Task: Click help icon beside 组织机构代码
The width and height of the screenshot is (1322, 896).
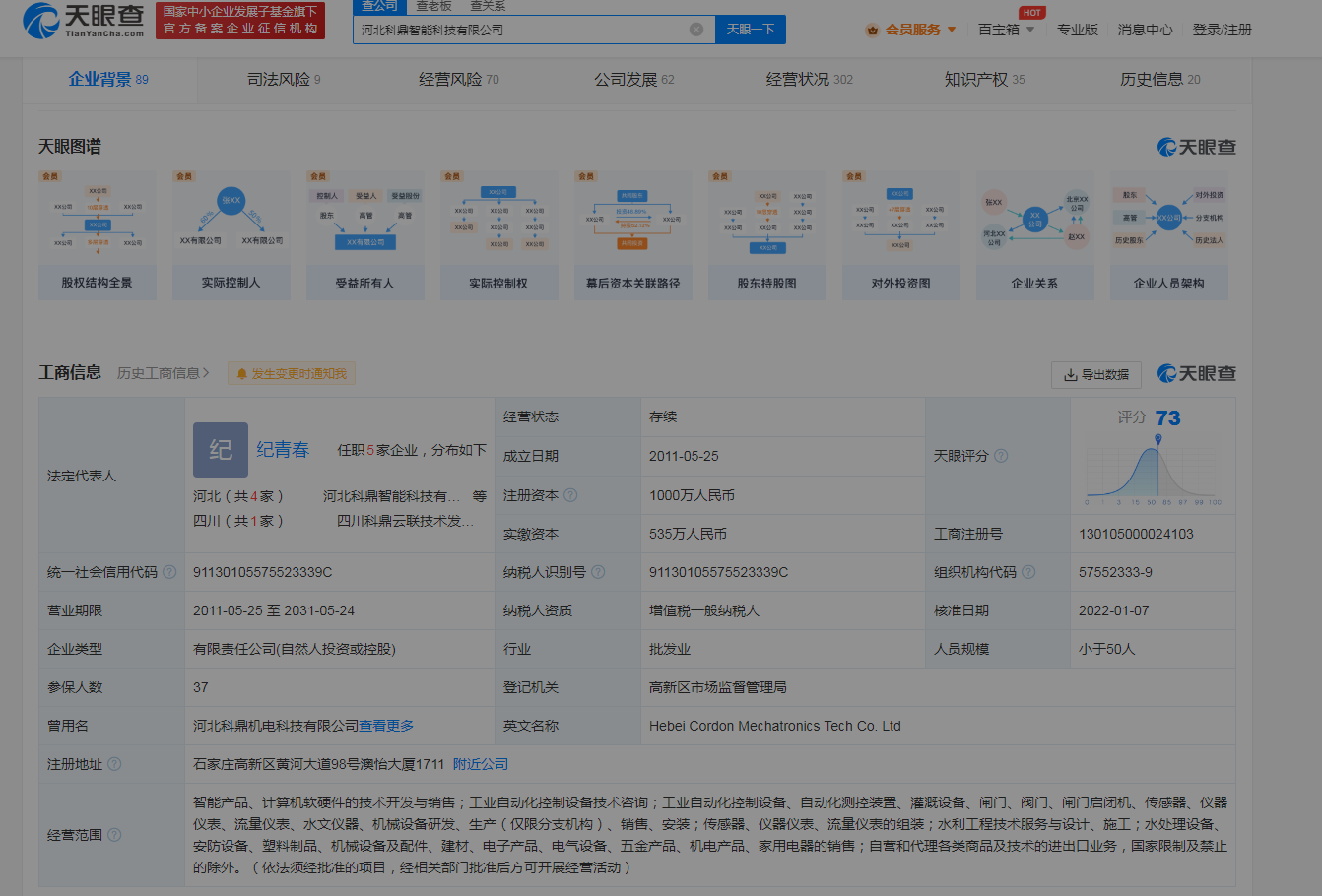Action: [x=1028, y=572]
